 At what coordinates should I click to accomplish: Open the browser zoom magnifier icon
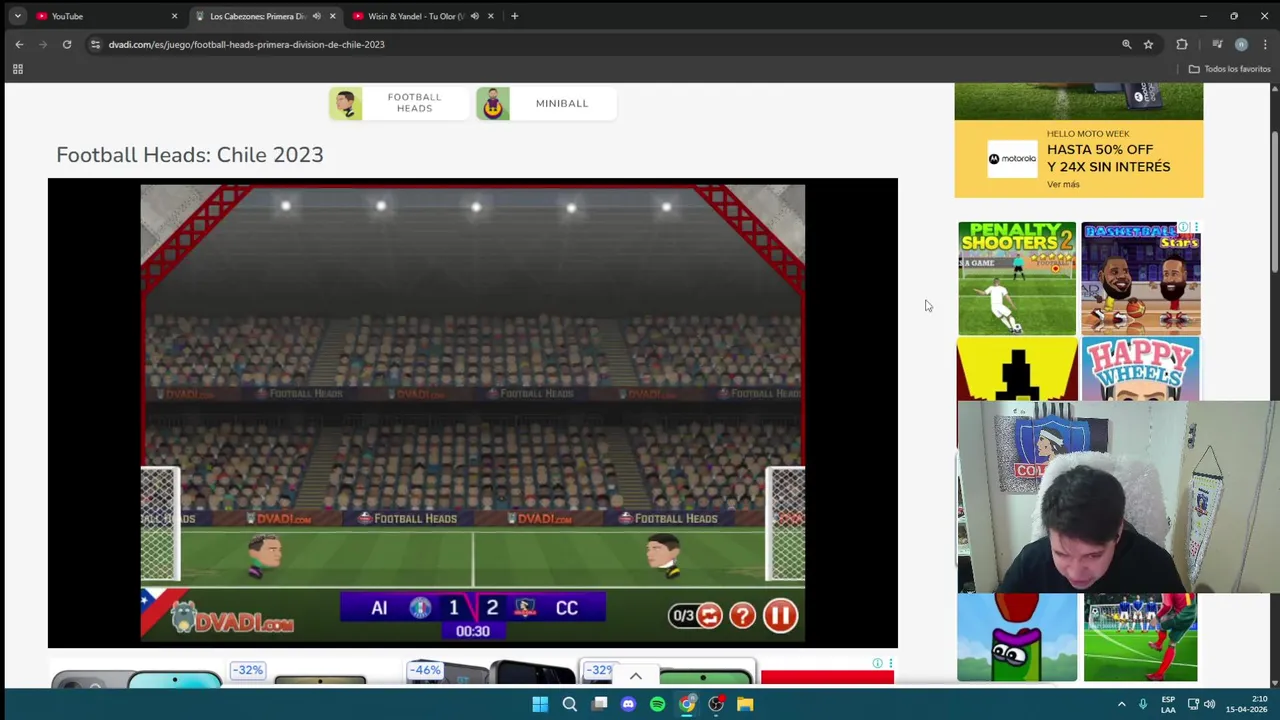[x=1126, y=44]
